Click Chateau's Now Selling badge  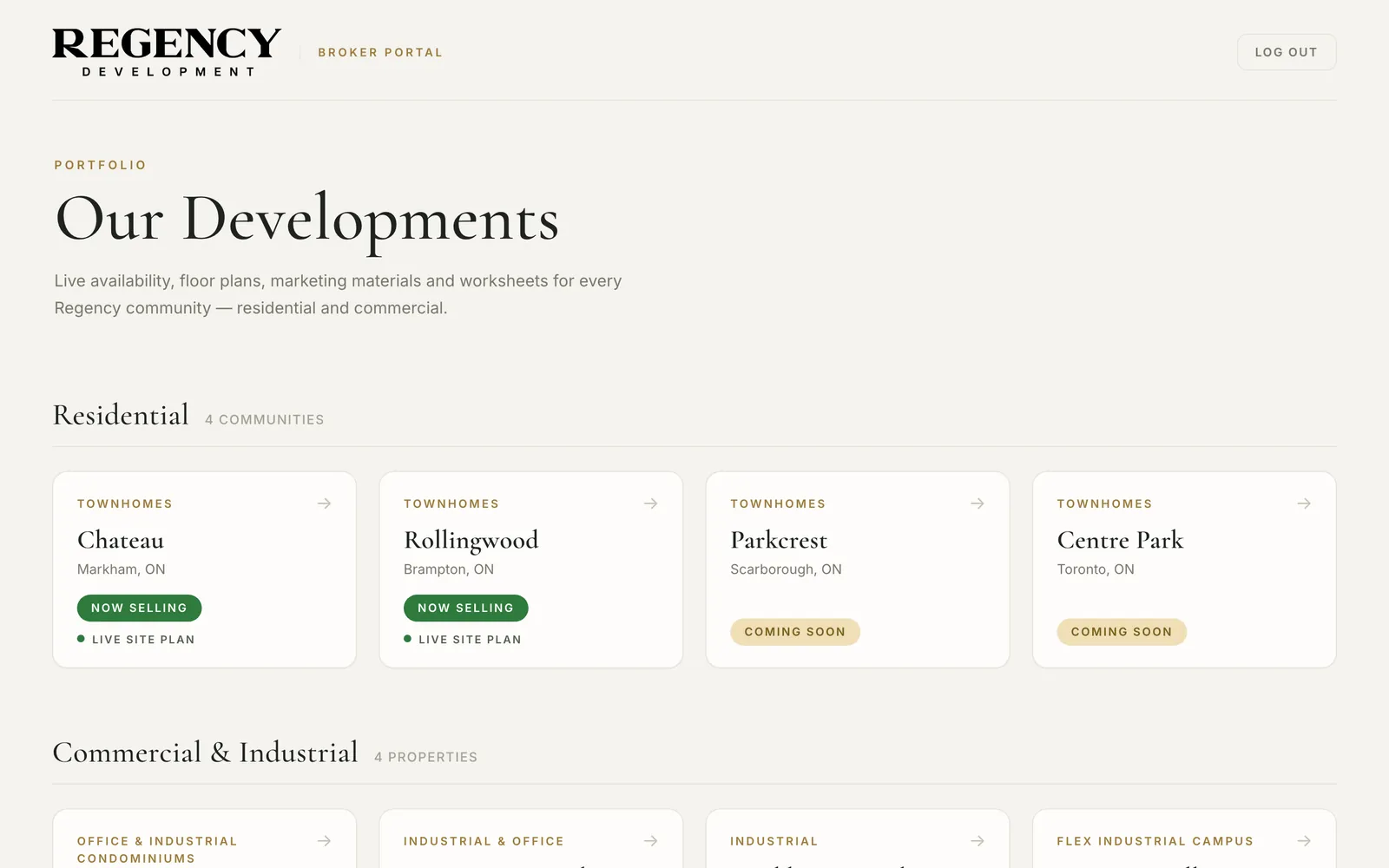point(139,608)
